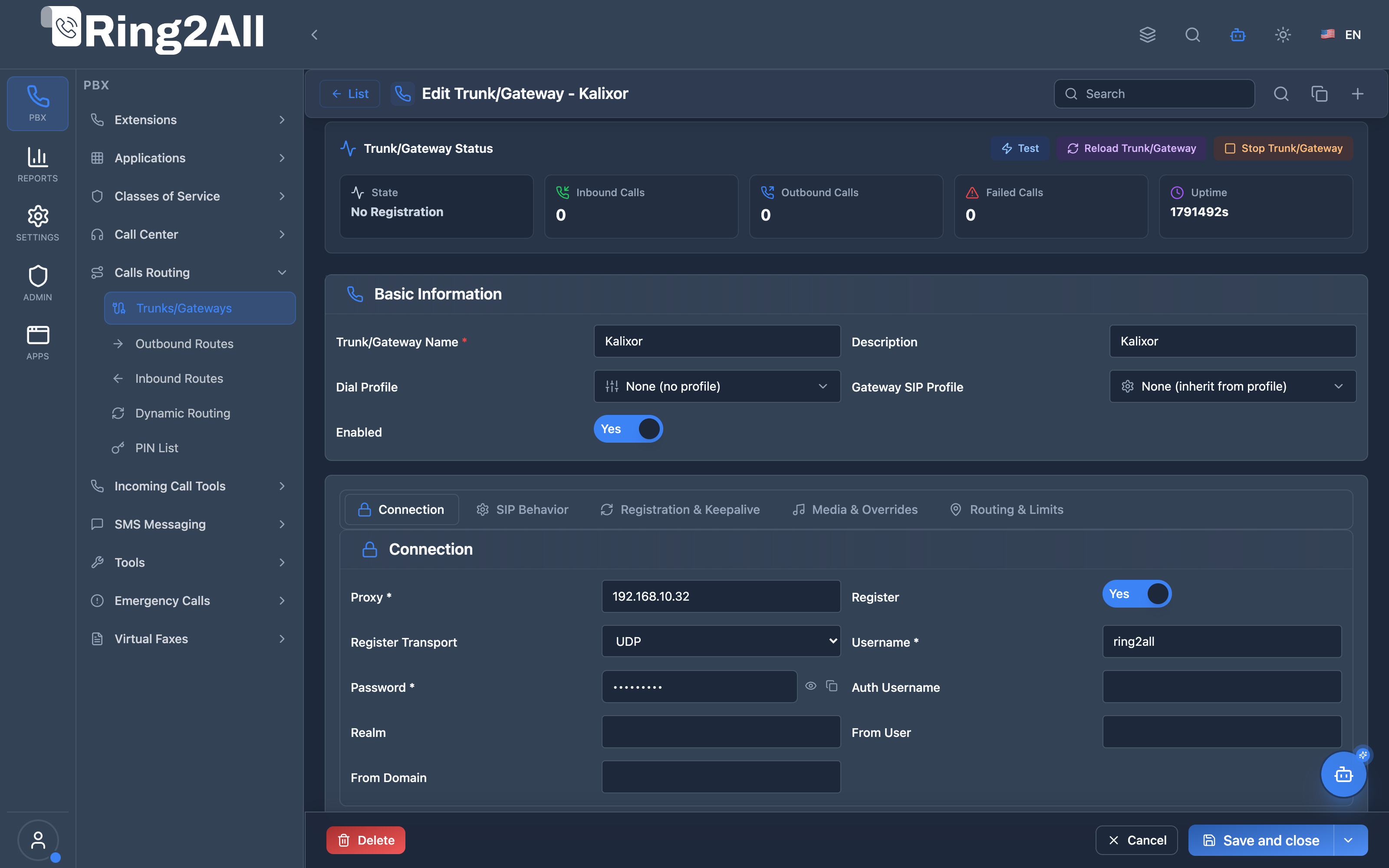
Task: Reveal password with the eye icon
Action: [x=810, y=686]
